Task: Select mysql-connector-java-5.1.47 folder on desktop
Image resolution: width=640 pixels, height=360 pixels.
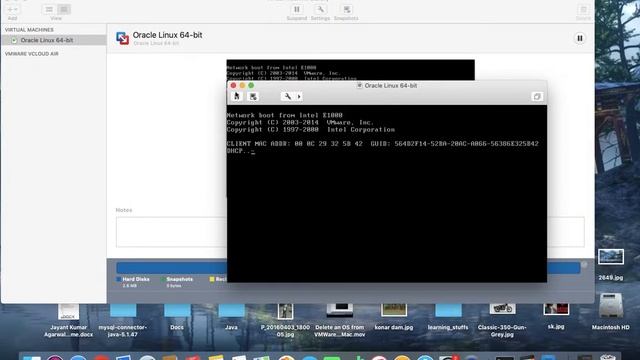Action: coord(123,321)
